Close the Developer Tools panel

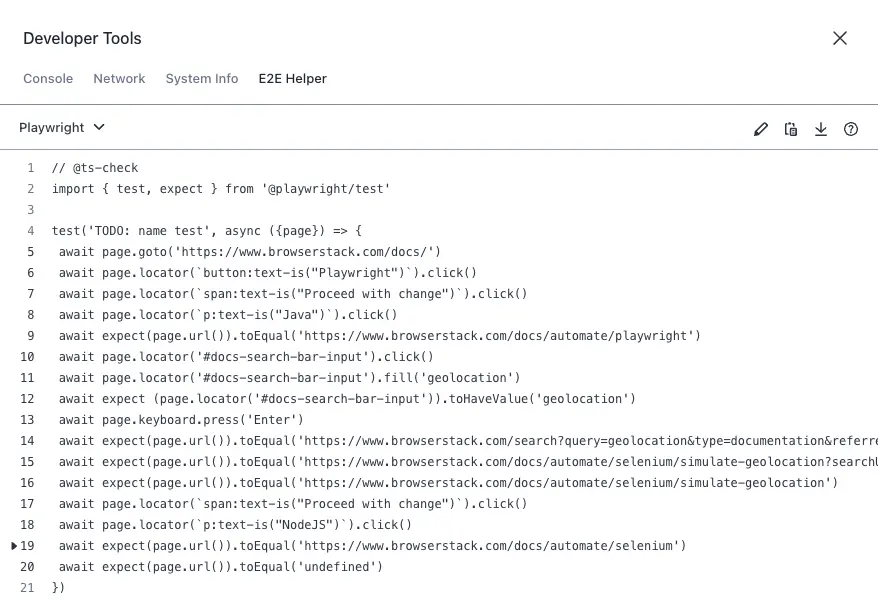(x=840, y=38)
